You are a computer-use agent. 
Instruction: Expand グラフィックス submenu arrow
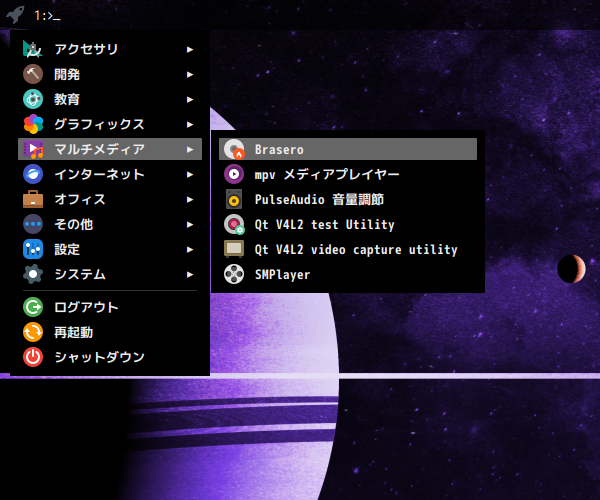pyautogui.click(x=190, y=124)
